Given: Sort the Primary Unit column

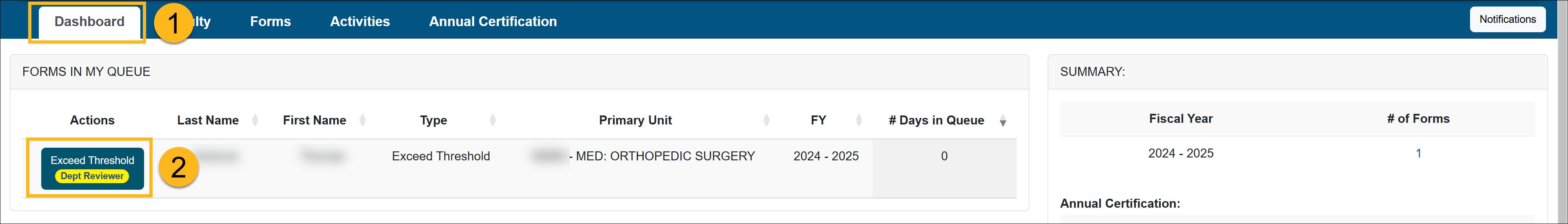Looking at the screenshot, I should 766,120.
